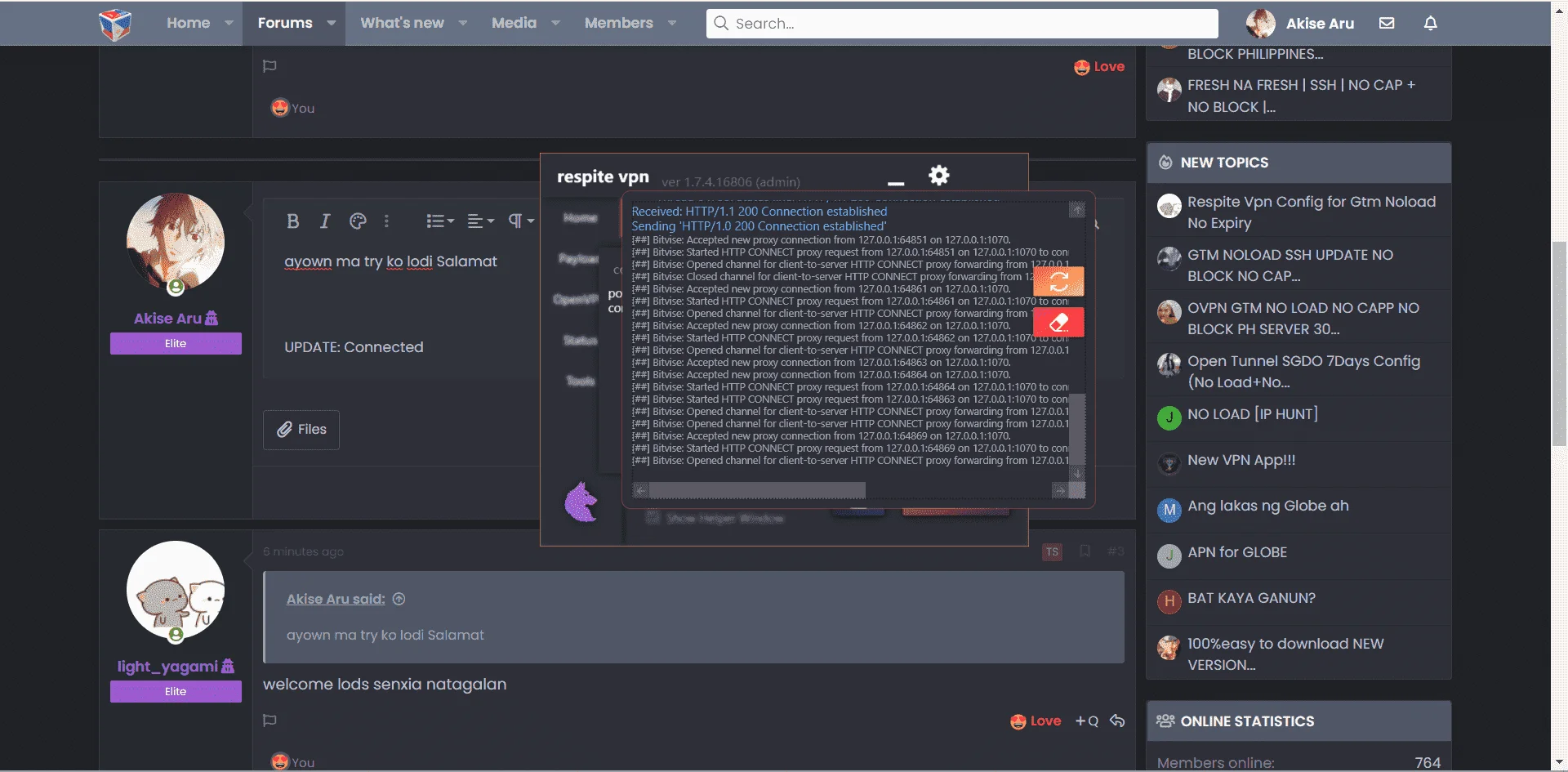
Task: Open post permalink #3
Action: (1116, 551)
